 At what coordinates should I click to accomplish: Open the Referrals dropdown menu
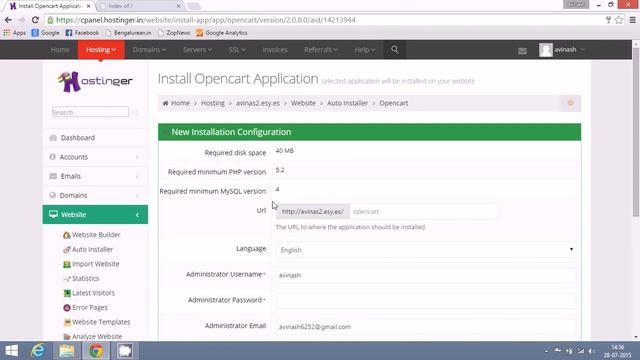tap(321, 49)
